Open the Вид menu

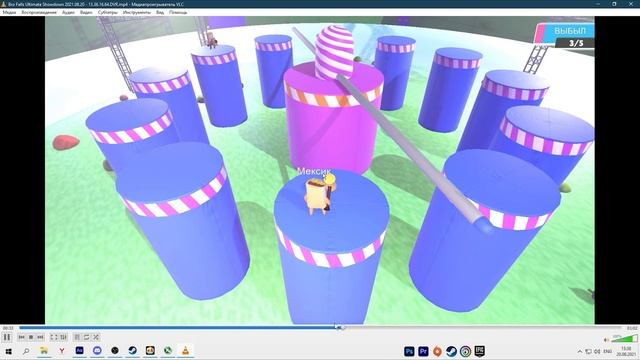pos(160,13)
